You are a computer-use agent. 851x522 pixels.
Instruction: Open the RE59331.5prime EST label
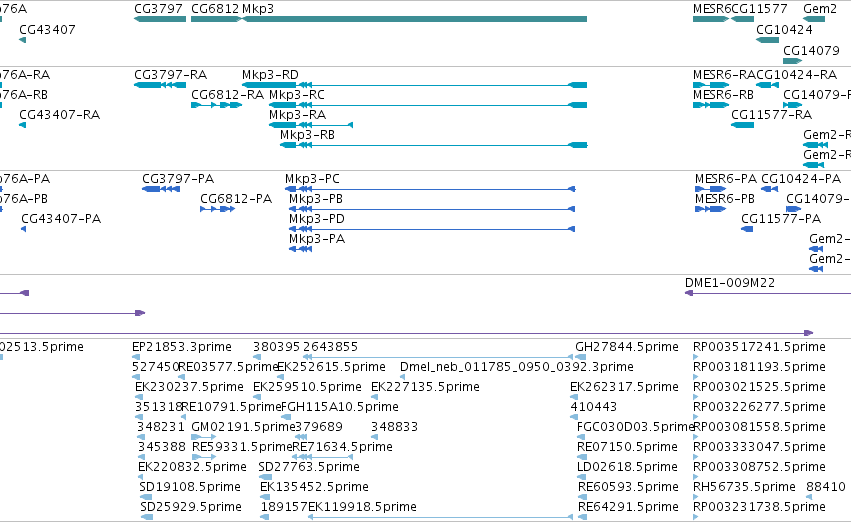point(243,448)
